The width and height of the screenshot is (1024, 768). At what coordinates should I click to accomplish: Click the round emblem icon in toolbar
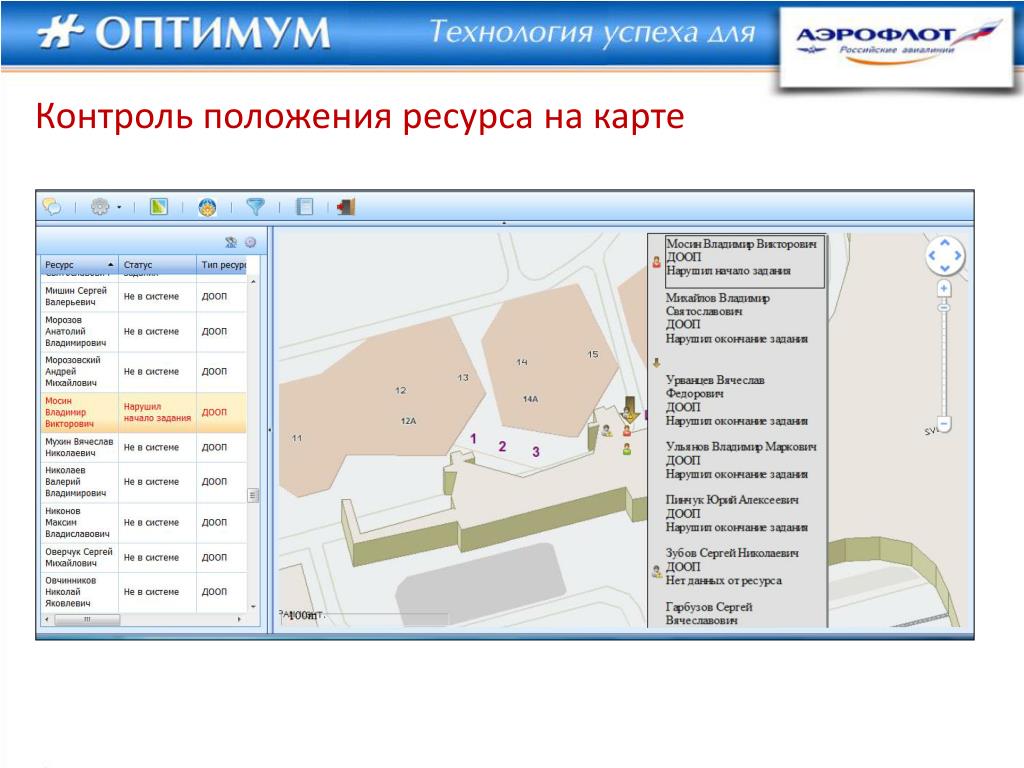coord(207,207)
